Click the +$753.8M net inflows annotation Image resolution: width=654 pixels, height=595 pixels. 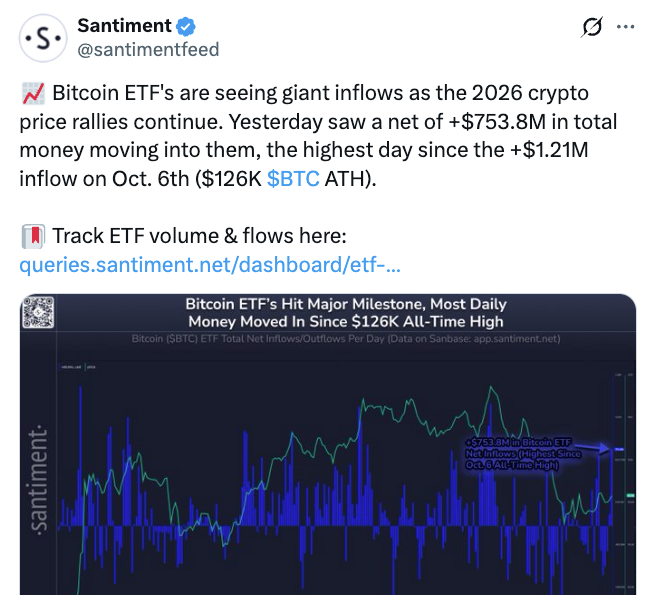coord(523,453)
